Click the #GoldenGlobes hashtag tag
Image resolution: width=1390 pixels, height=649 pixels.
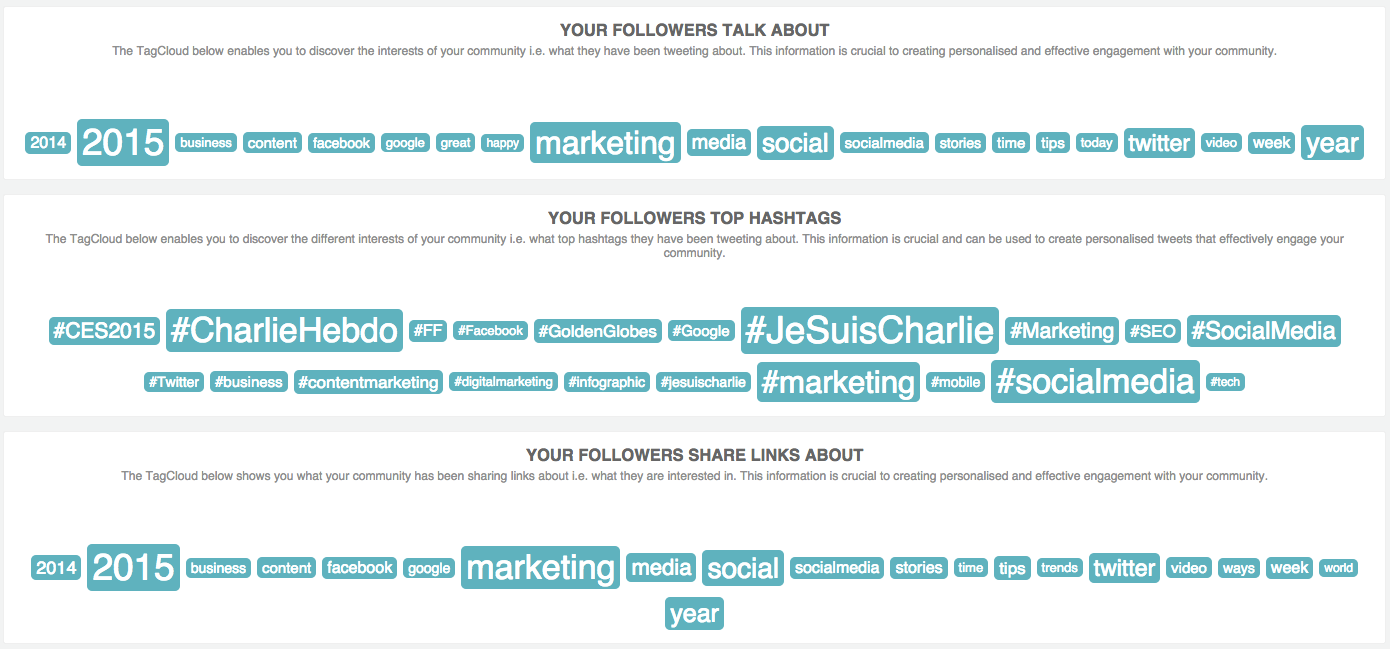coord(598,331)
